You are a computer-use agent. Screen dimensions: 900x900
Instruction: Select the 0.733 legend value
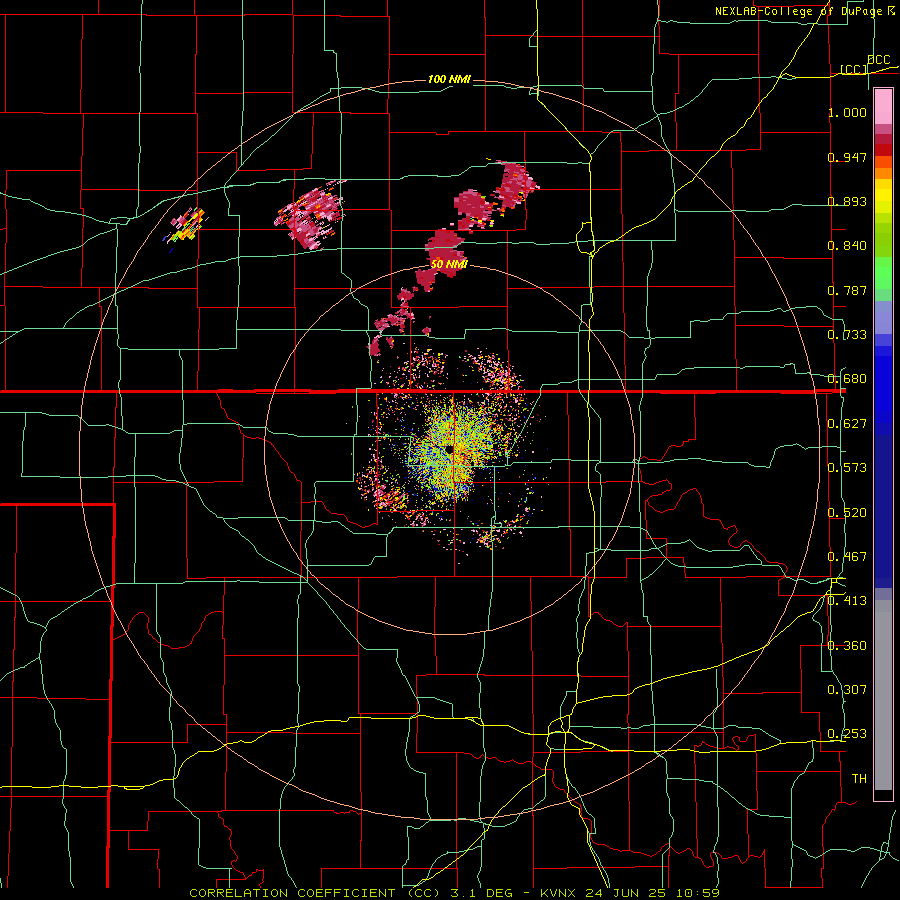tap(847, 335)
